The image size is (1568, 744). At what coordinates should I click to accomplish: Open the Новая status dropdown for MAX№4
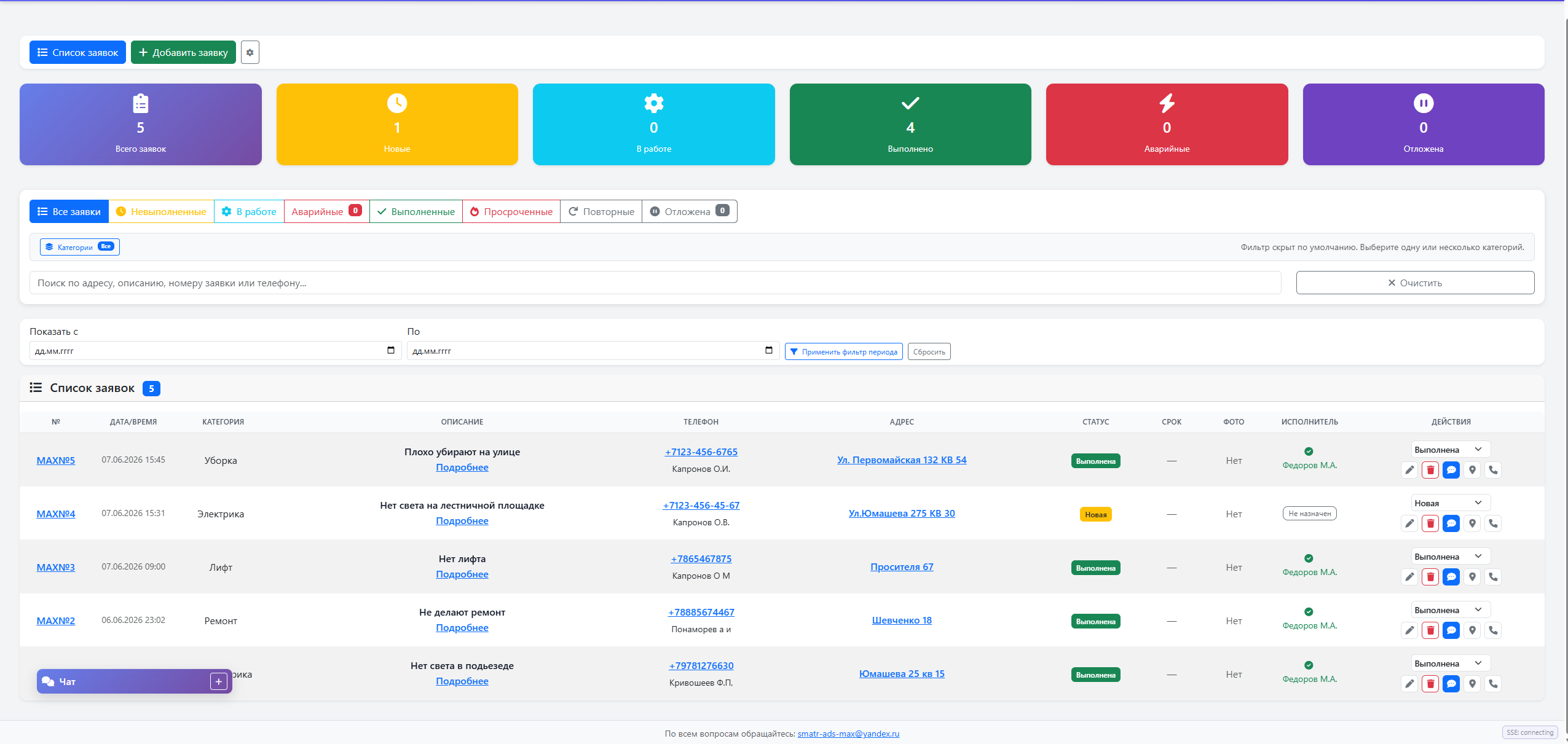(x=1450, y=503)
